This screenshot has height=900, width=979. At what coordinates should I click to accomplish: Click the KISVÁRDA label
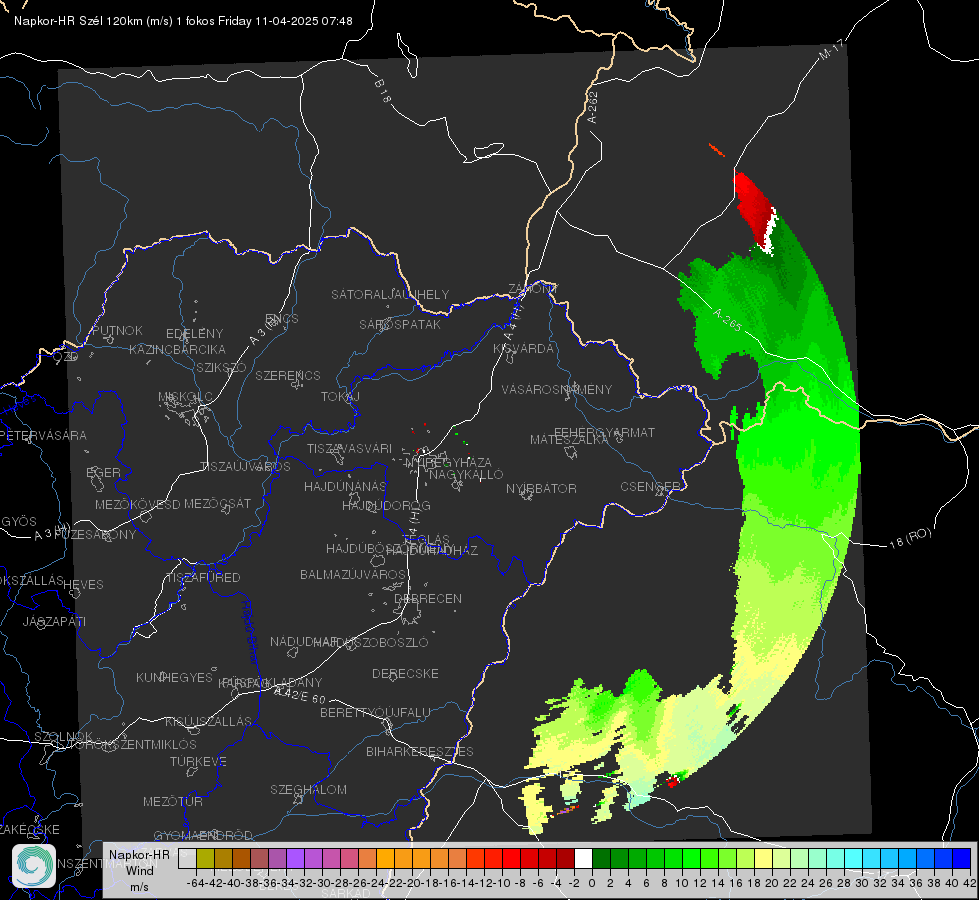tap(524, 349)
